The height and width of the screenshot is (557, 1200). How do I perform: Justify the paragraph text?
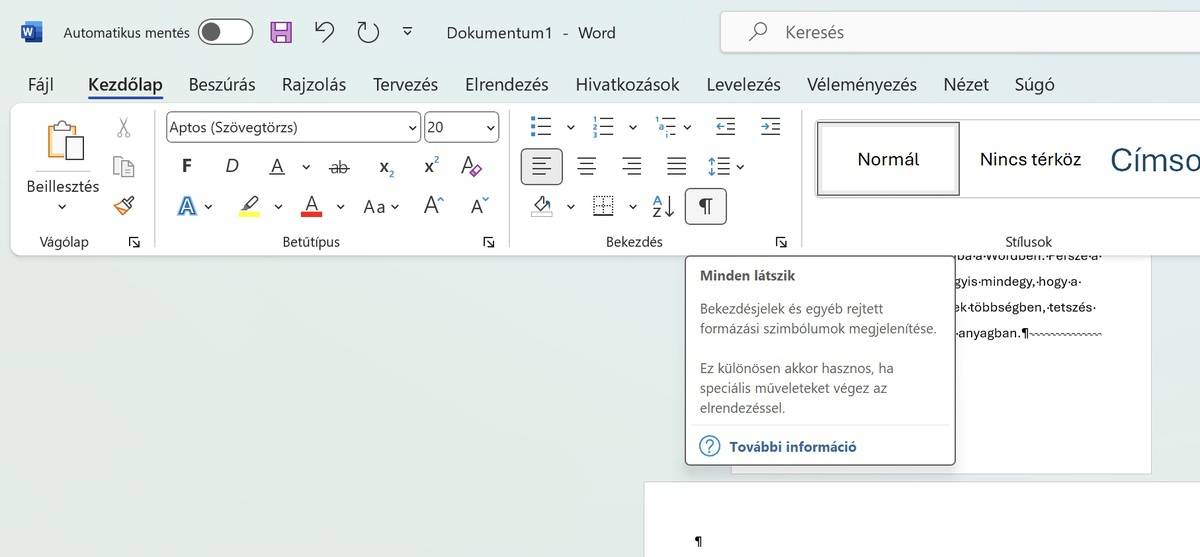pos(677,167)
